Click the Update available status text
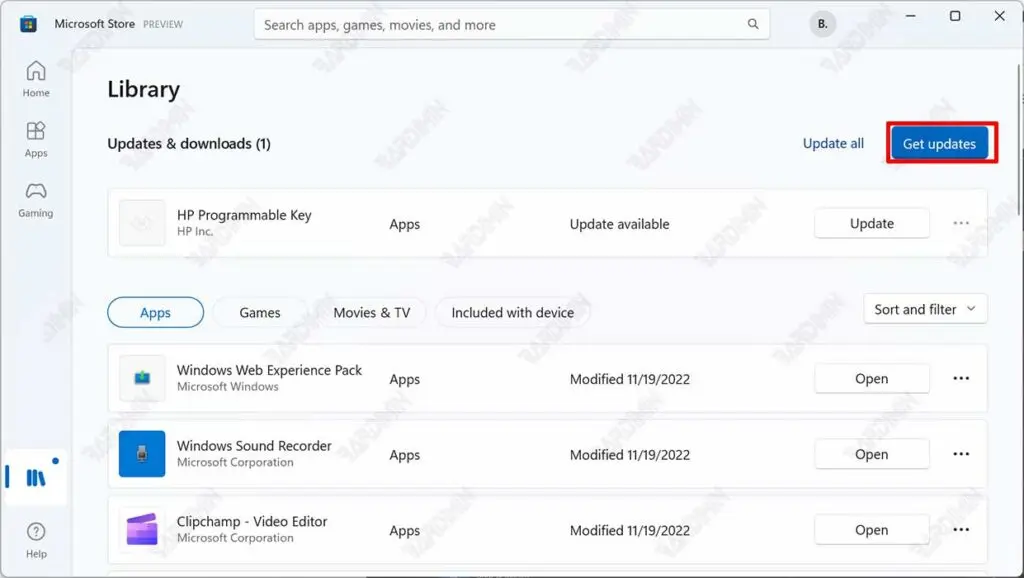This screenshot has height=578, width=1024. coord(620,224)
